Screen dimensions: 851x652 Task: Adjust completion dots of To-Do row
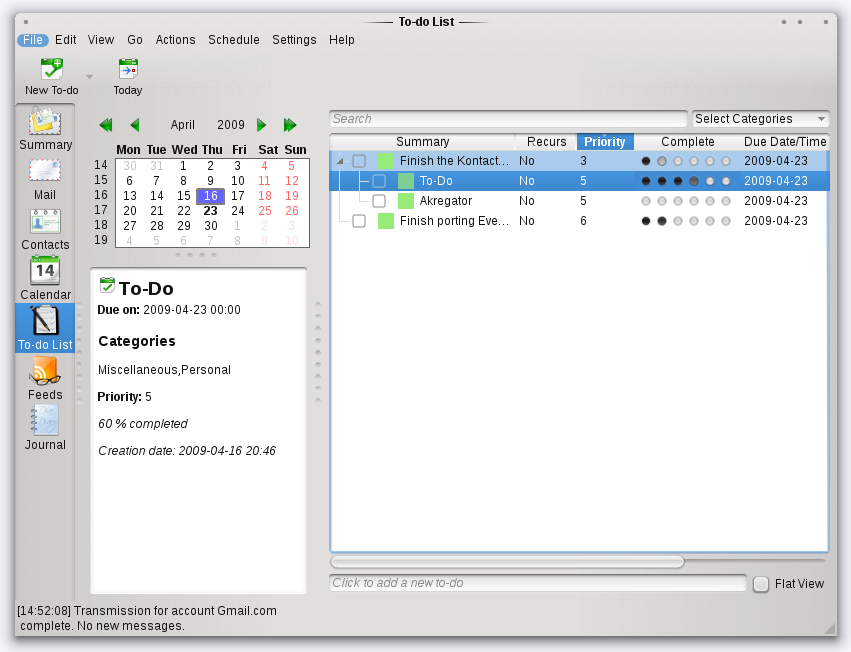(x=685, y=181)
